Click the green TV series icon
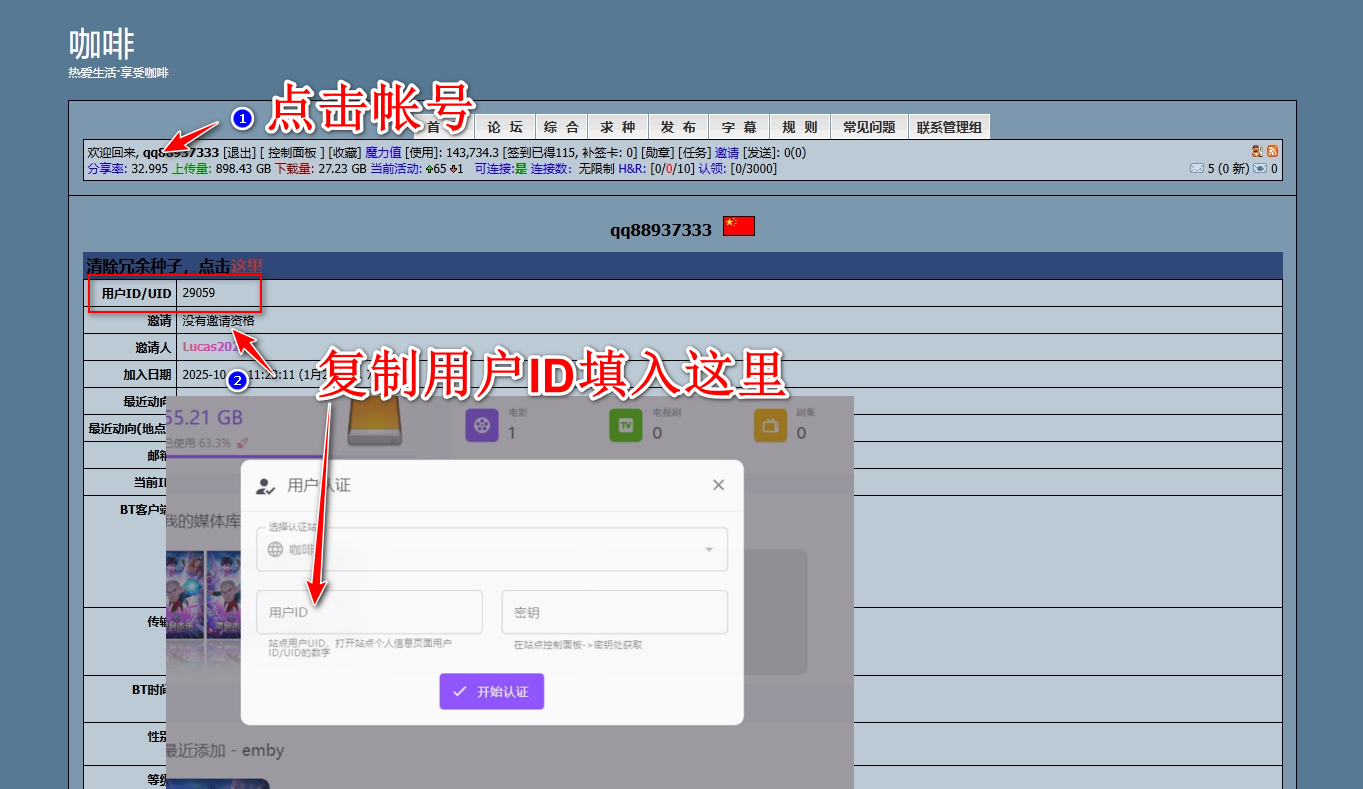1363x789 pixels. tap(627, 425)
